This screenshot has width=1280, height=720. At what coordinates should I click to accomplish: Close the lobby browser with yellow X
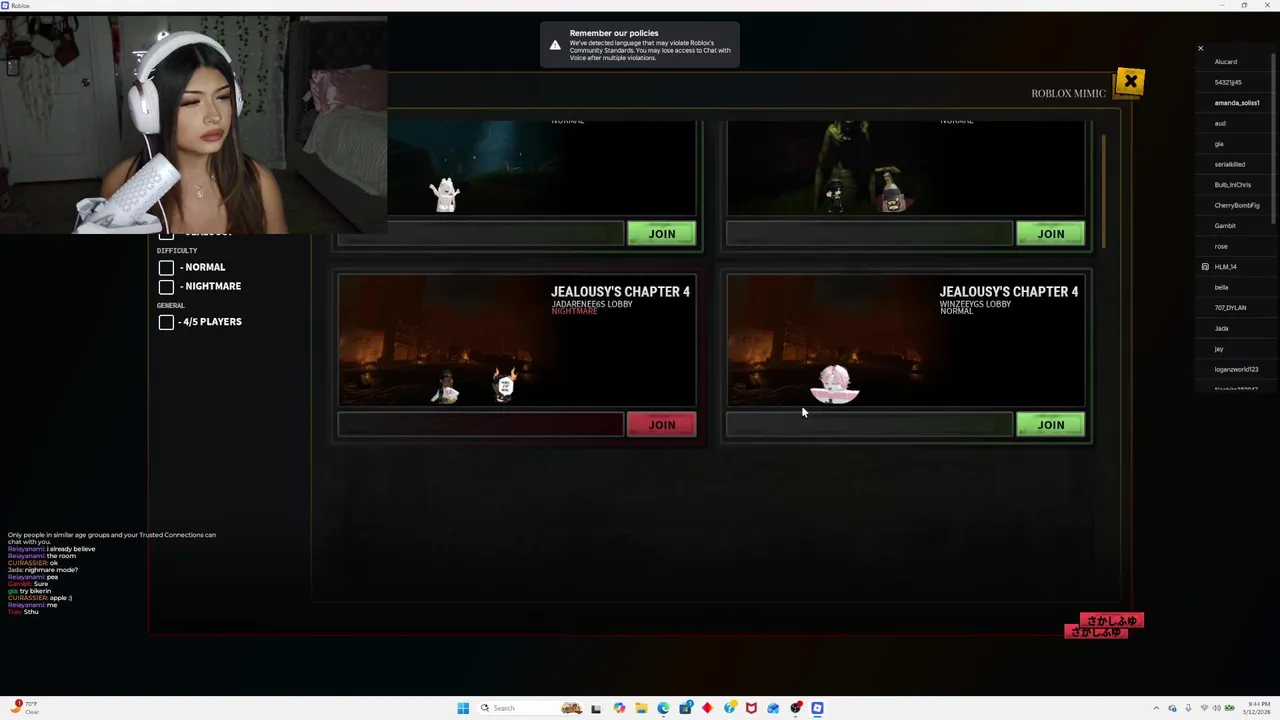pyautogui.click(x=1130, y=82)
